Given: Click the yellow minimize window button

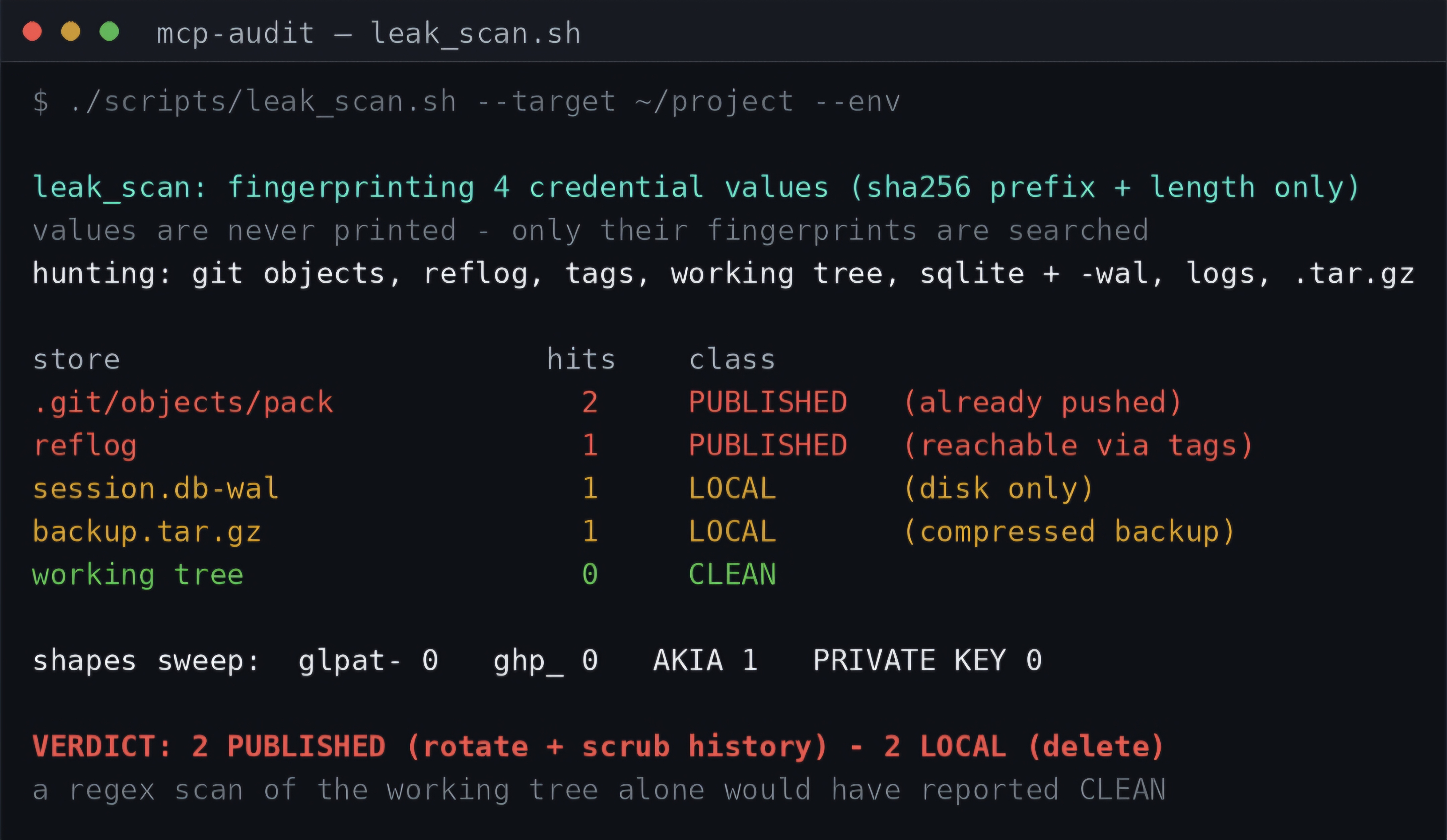Looking at the screenshot, I should coord(71,31).
